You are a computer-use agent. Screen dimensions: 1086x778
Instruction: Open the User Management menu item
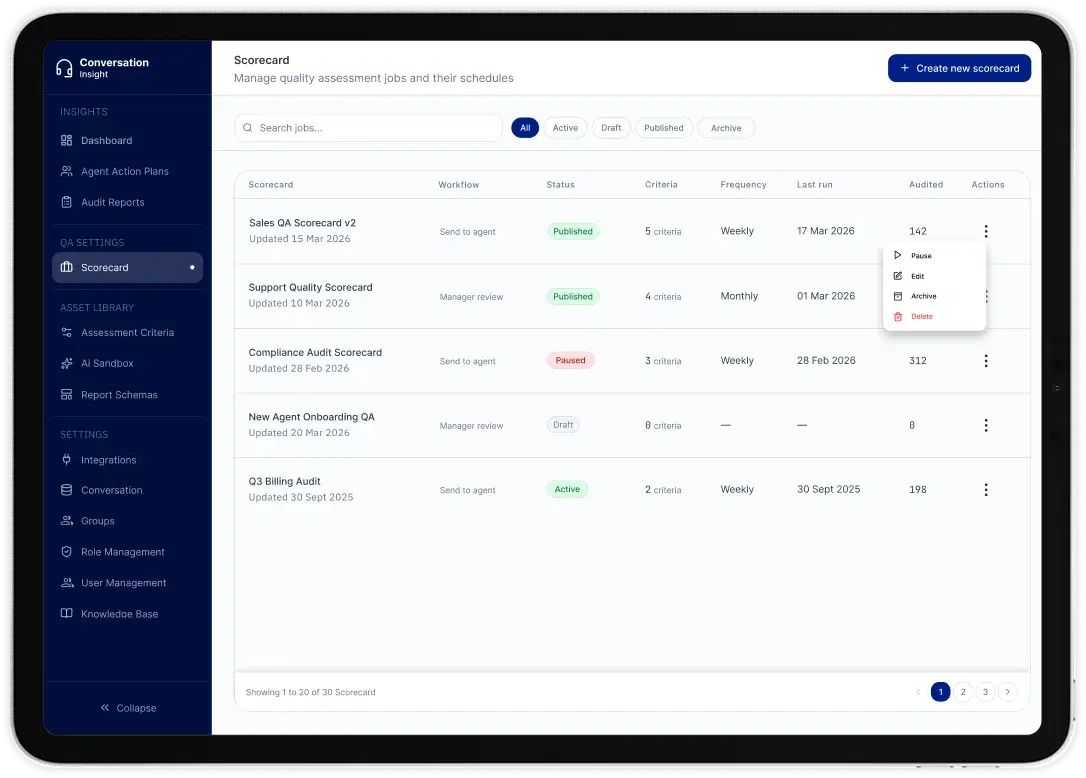[127, 583]
